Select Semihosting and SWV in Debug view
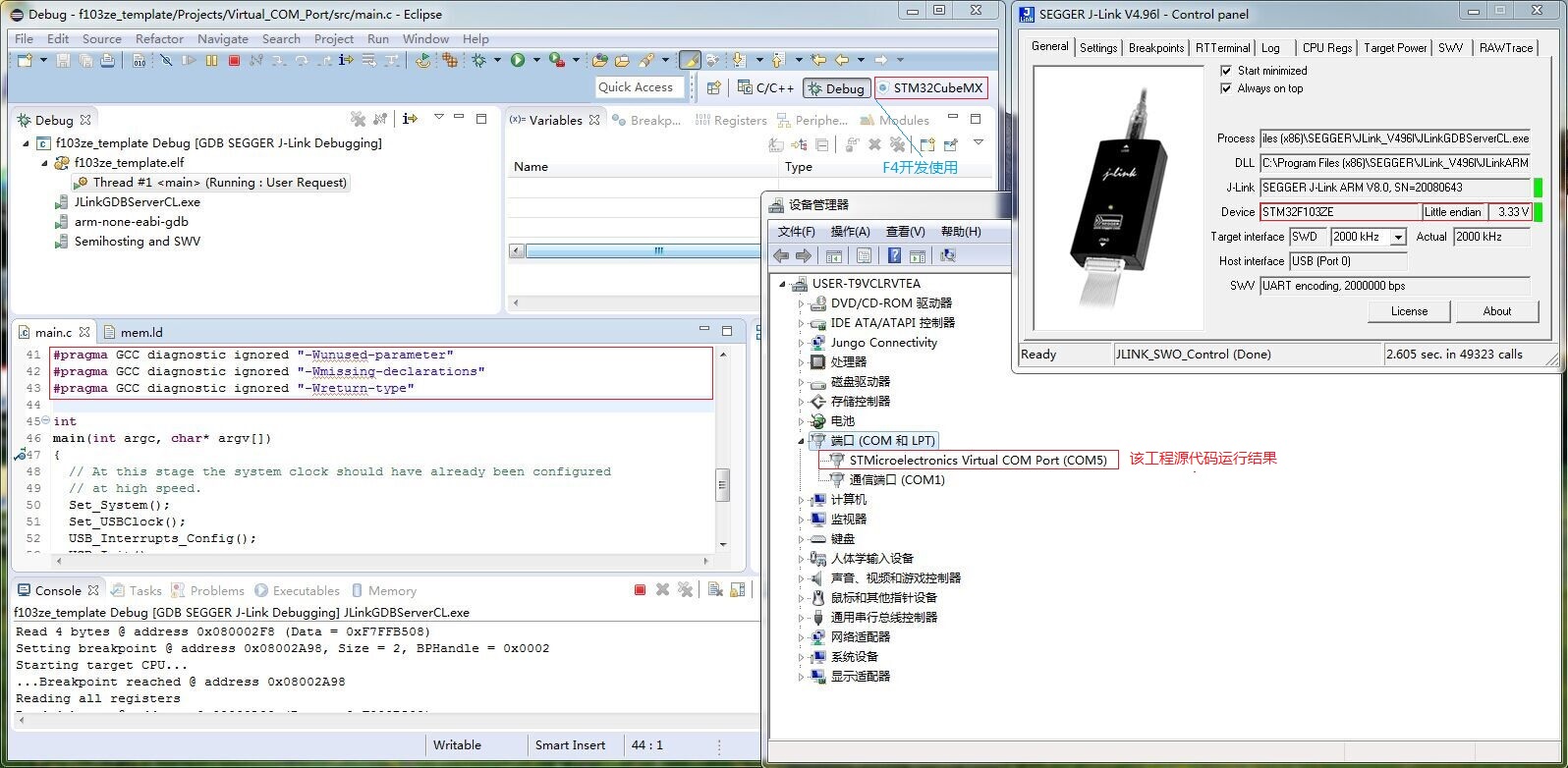The image size is (1568, 768). (129, 242)
